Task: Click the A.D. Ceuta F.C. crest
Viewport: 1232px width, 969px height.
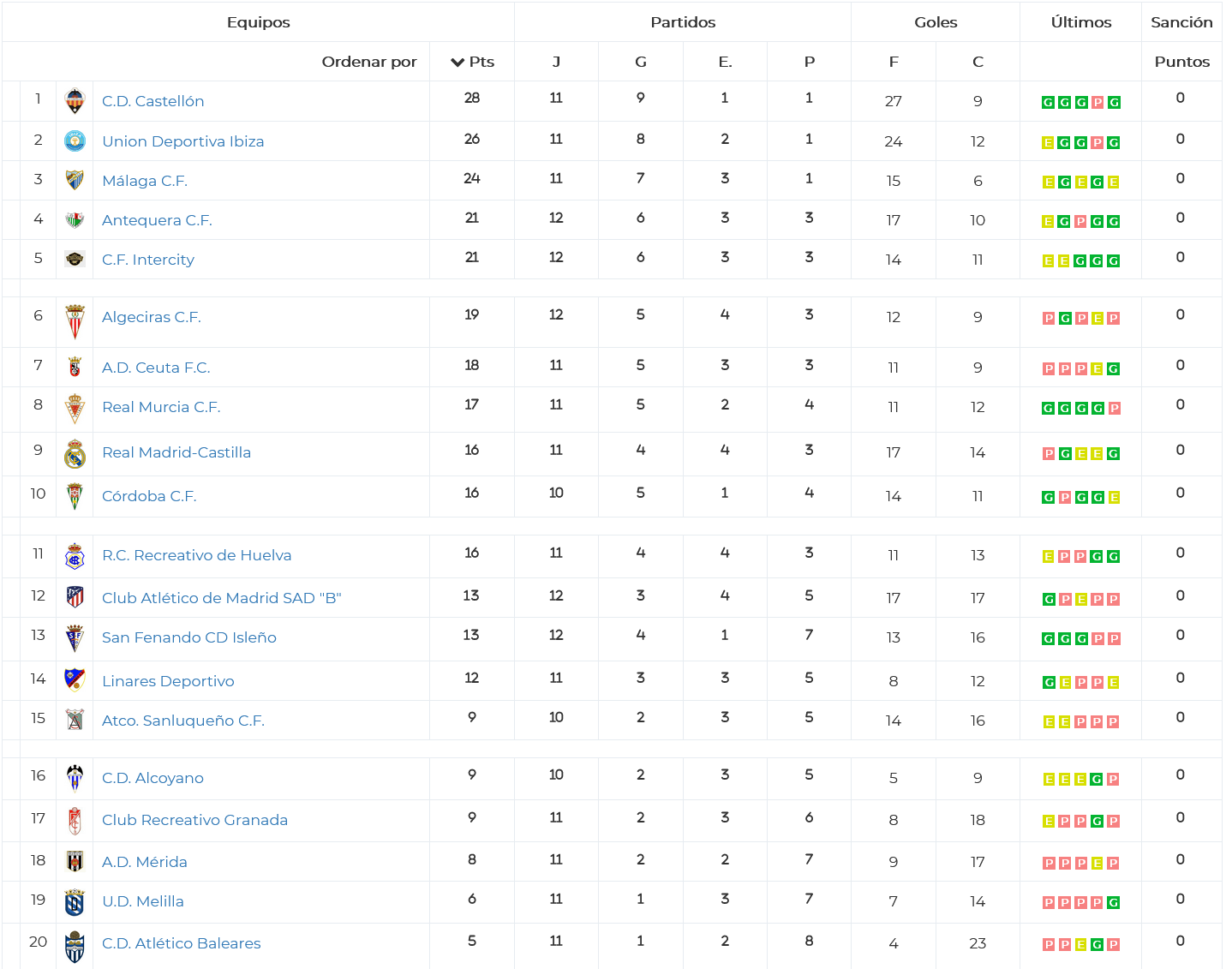Action: [x=75, y=367]
